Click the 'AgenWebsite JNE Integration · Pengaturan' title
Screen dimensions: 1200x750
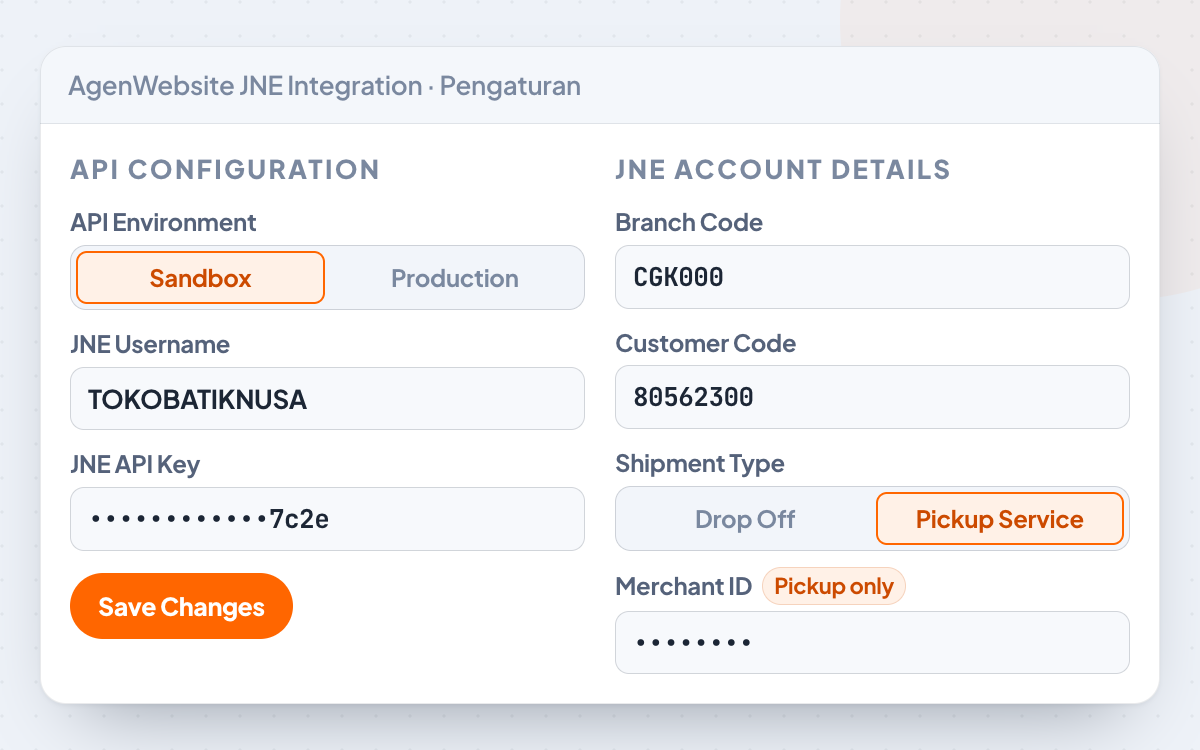coord(324,86)
